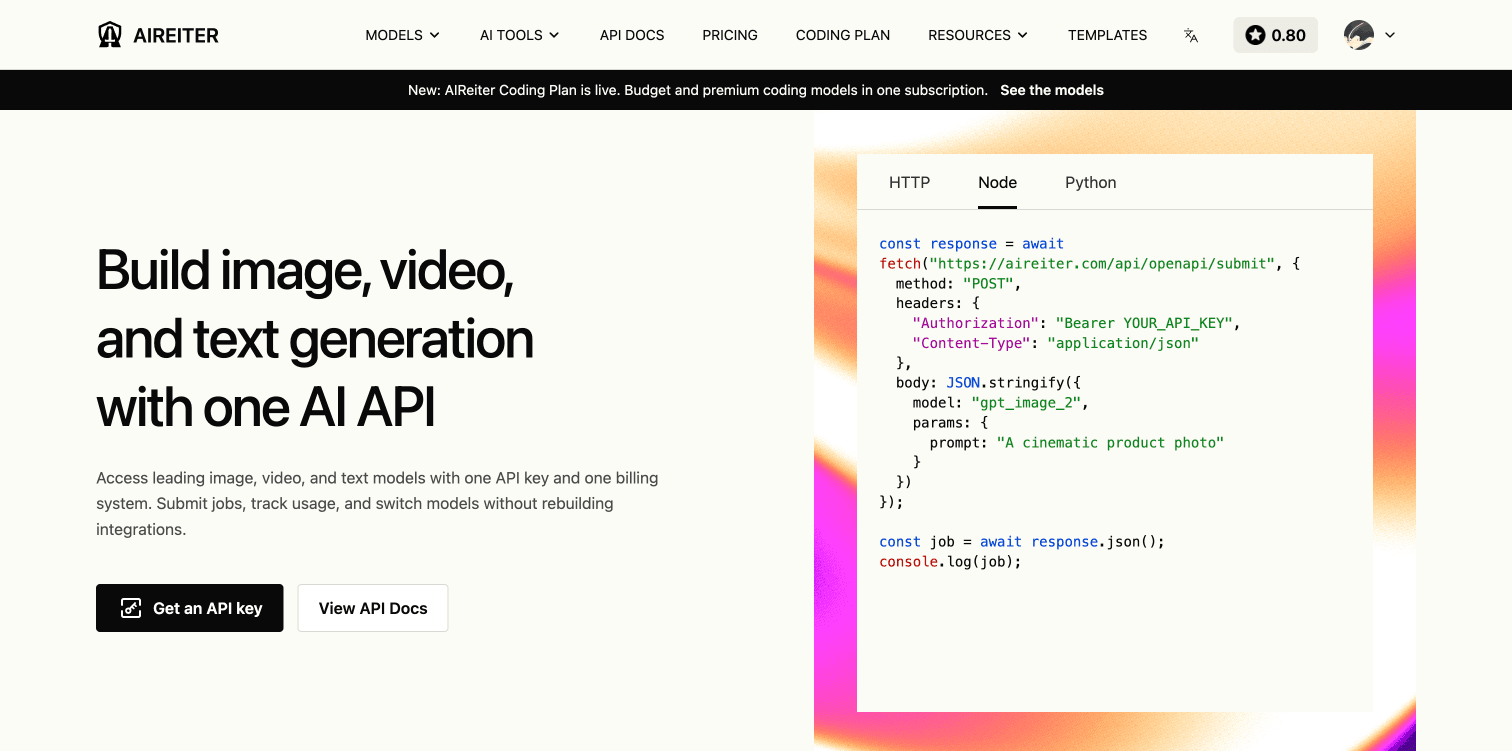Open the language translation icon
Image resolution: width=1512 pixels, height=751 pixels.
[1190, 35]
